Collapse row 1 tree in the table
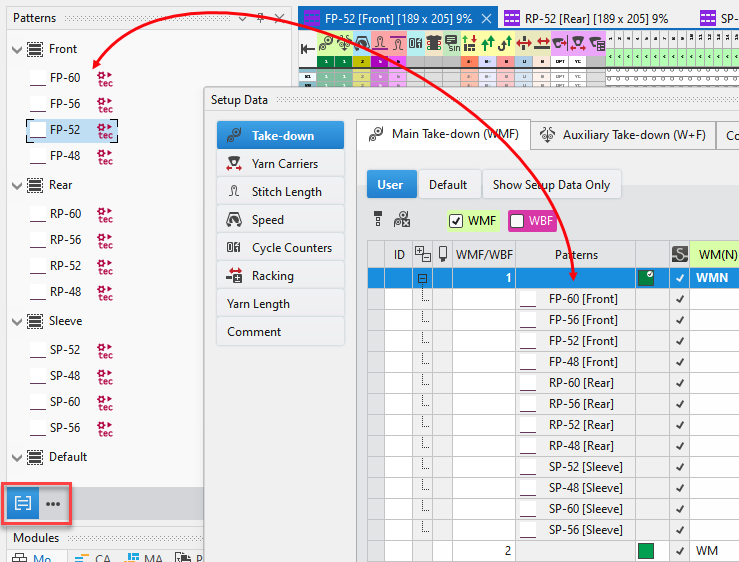Viewport: 739px width, 562px height. click(x=423, y=278)
